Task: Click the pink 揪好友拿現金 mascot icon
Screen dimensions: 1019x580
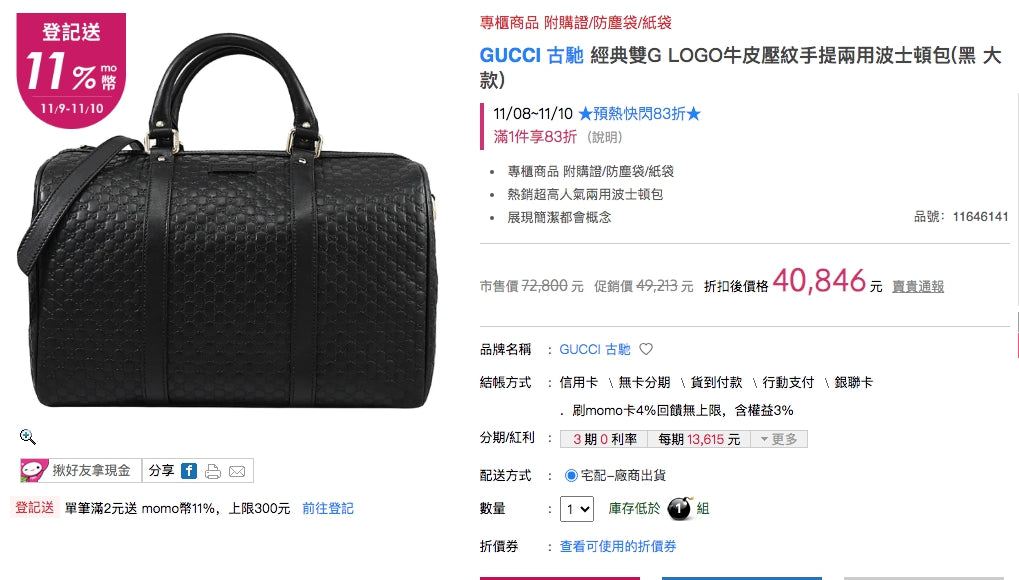Action: click(x=34, y=470)
